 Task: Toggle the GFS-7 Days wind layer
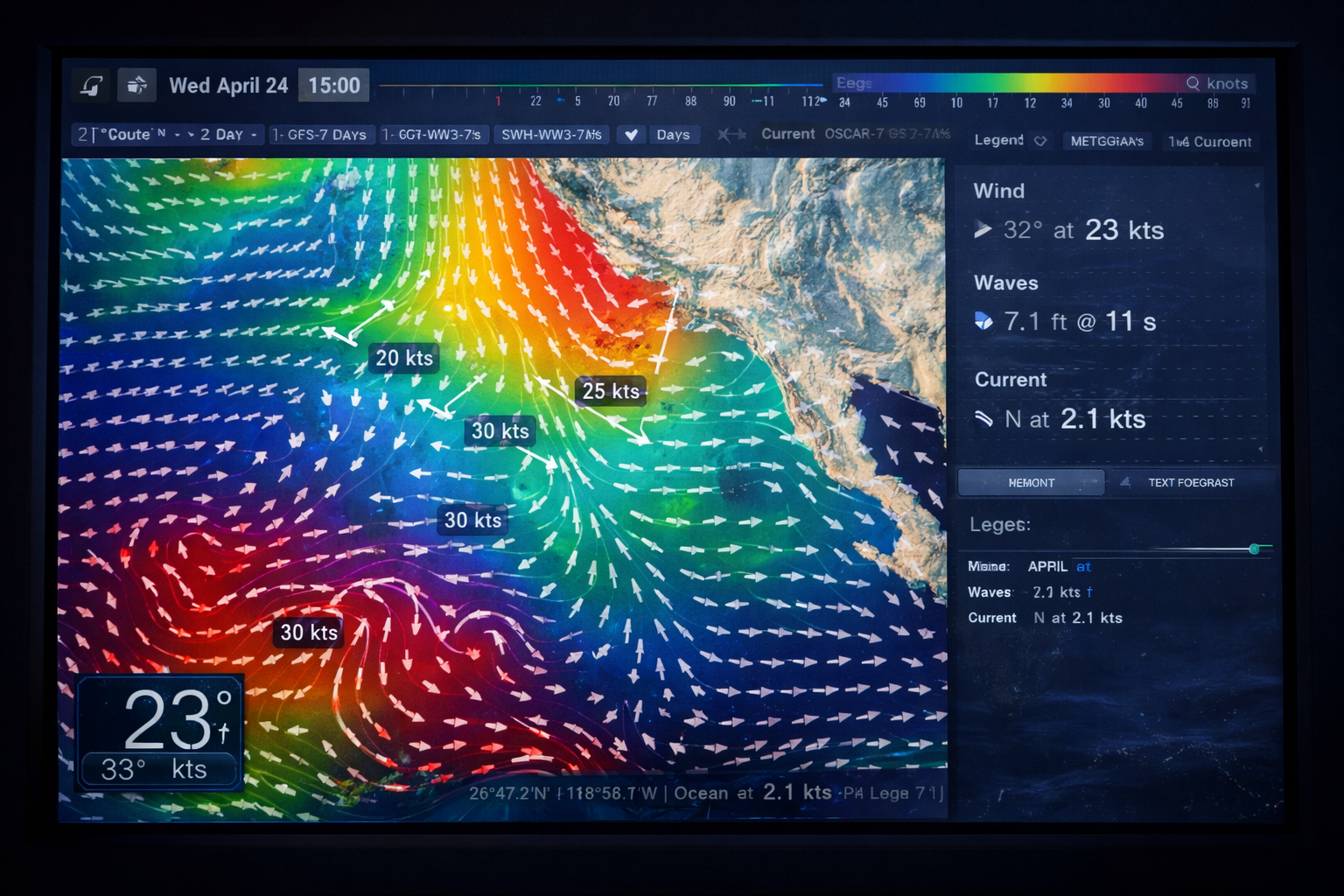(x=319, y=135)
